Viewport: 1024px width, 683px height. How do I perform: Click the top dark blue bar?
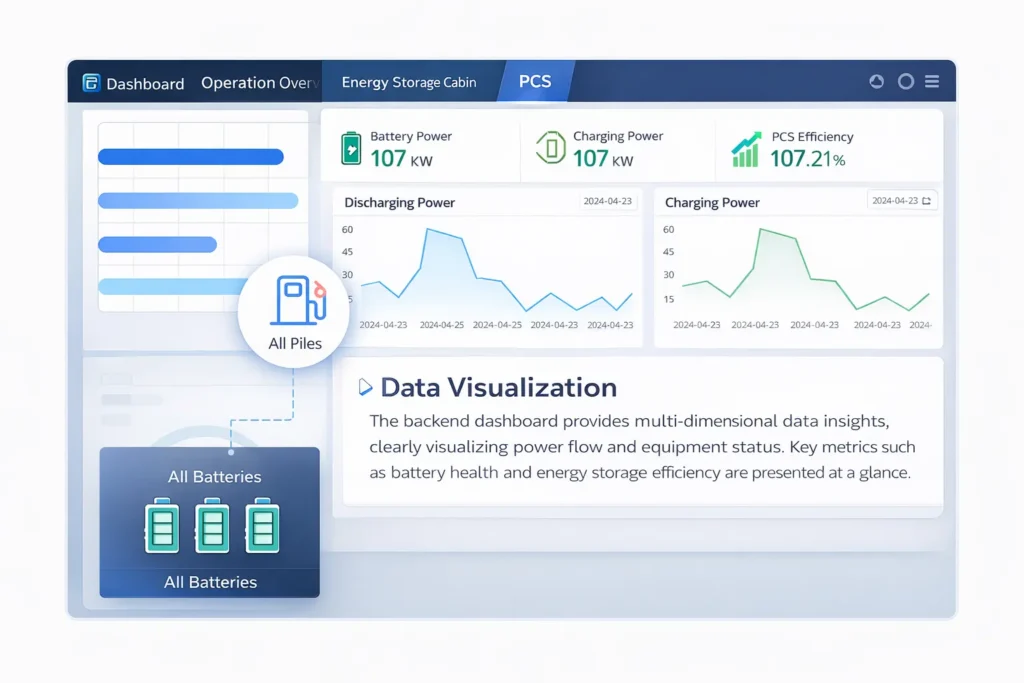(x=191, y=157)
